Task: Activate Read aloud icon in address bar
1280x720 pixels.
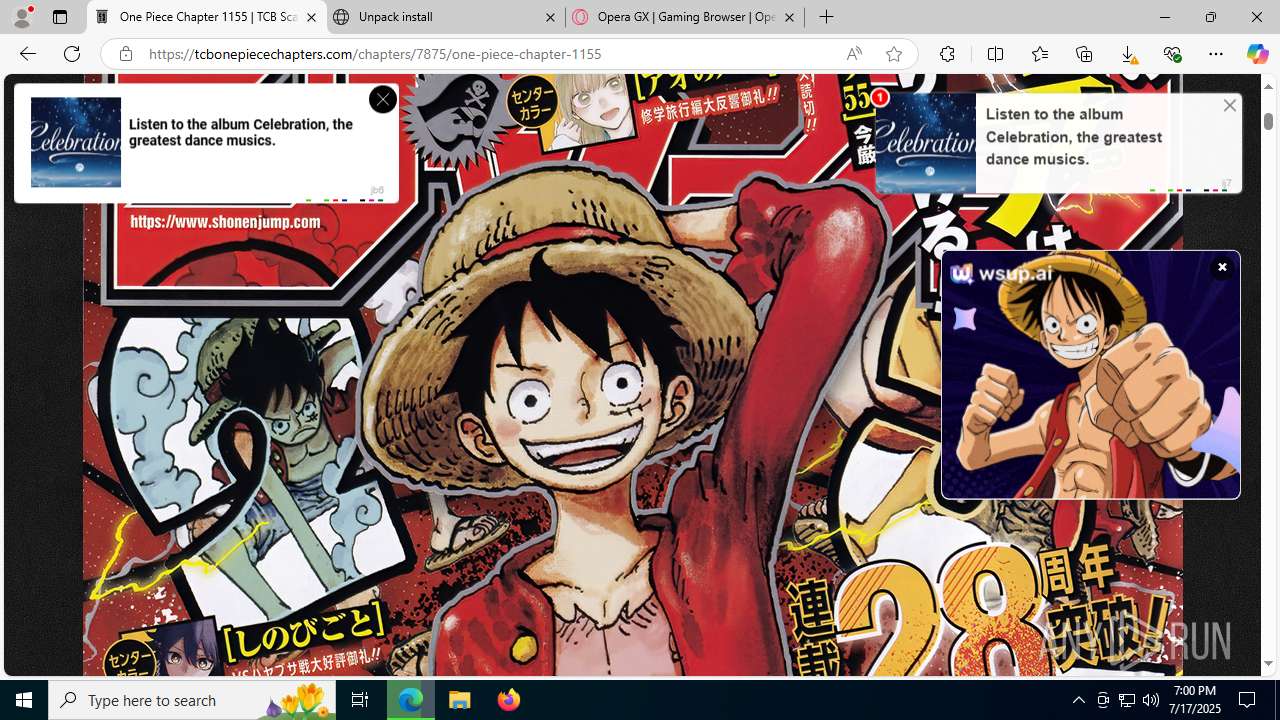Action: coord(854,54)
